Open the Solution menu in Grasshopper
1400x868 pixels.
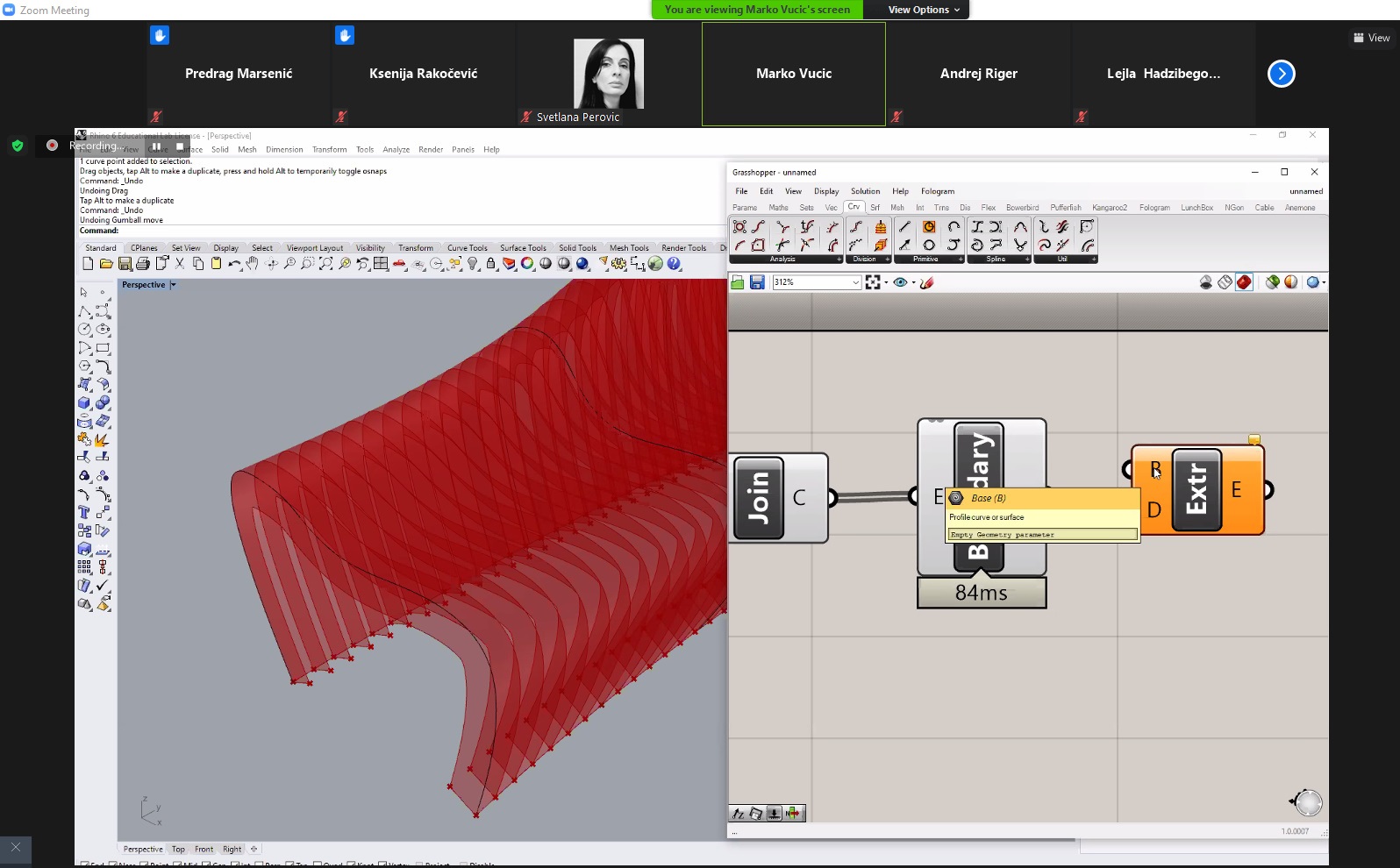[865, 191]
